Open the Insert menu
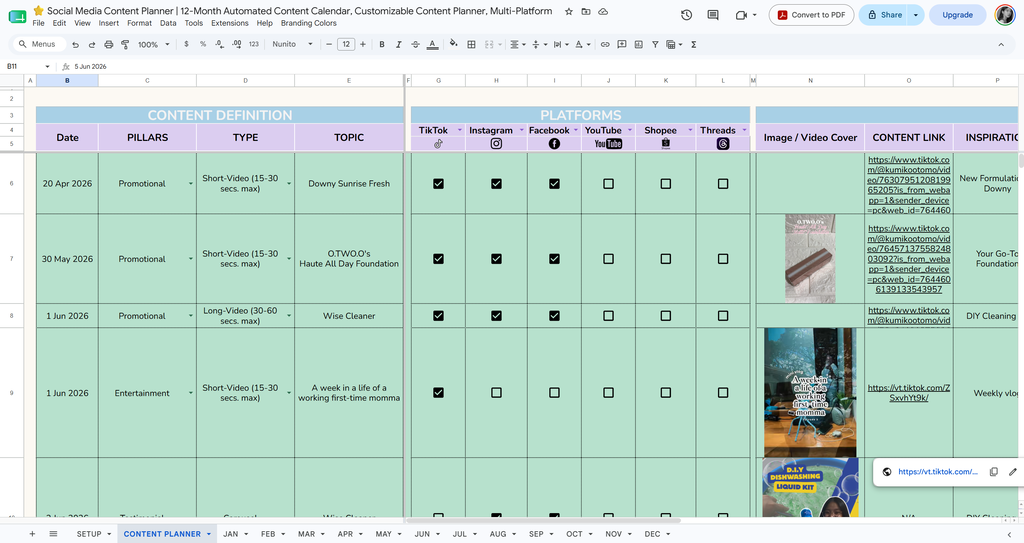The width and height of the screenshot is (1024, 543). [108, 23]
